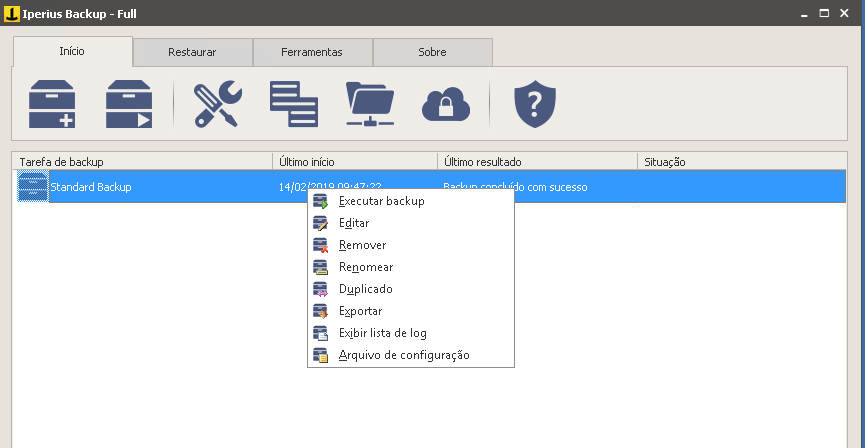Click the red X icon beside Remover

321,246
